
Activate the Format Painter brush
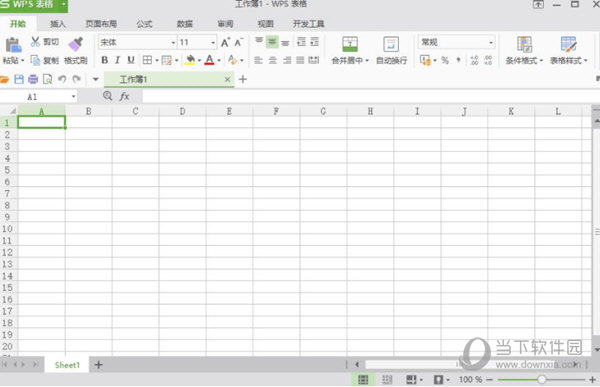[76, 44]
